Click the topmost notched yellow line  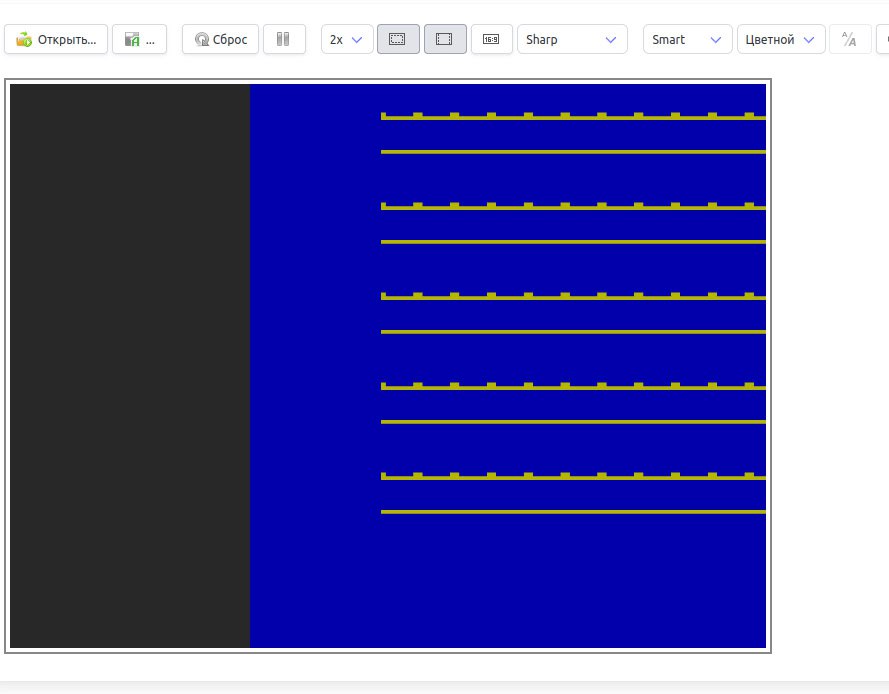pos(573,118)
